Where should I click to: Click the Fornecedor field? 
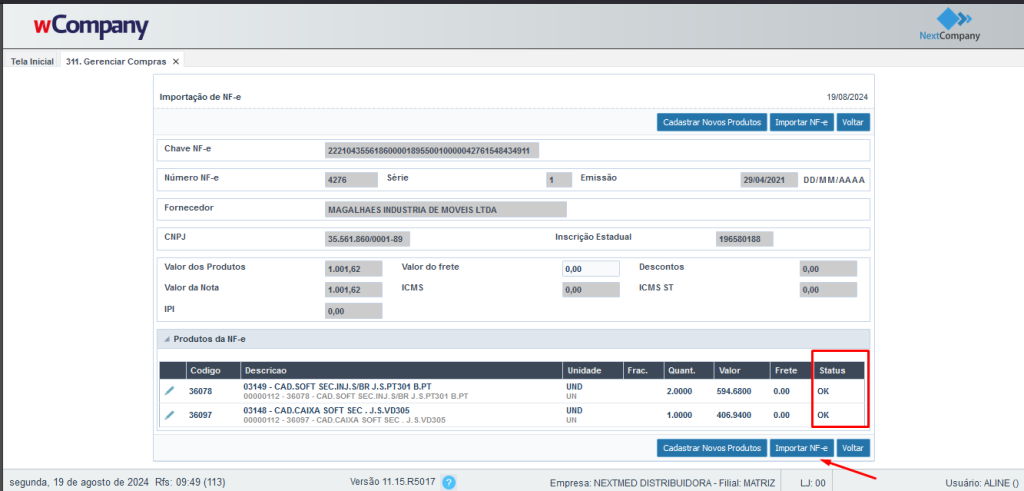tap(446, 210)
